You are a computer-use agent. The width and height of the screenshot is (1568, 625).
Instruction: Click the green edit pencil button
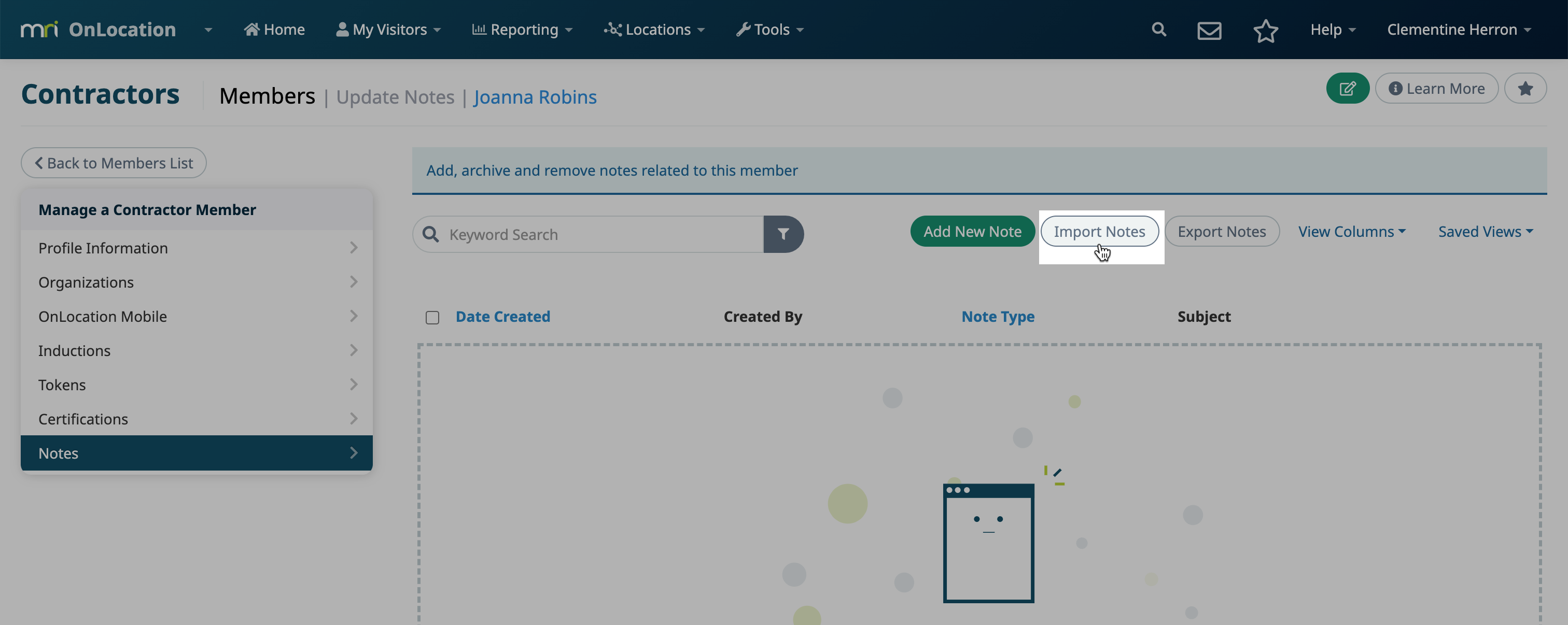[x=1348, y=88]
